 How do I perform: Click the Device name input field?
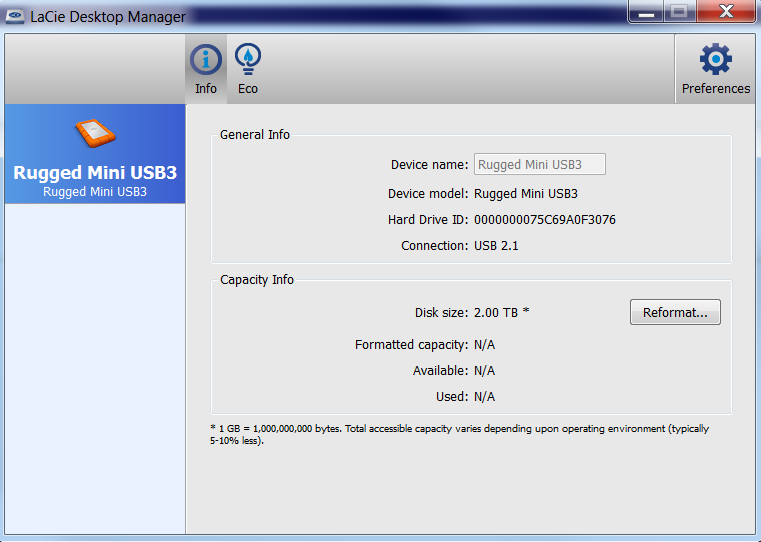tap(540, 164)
